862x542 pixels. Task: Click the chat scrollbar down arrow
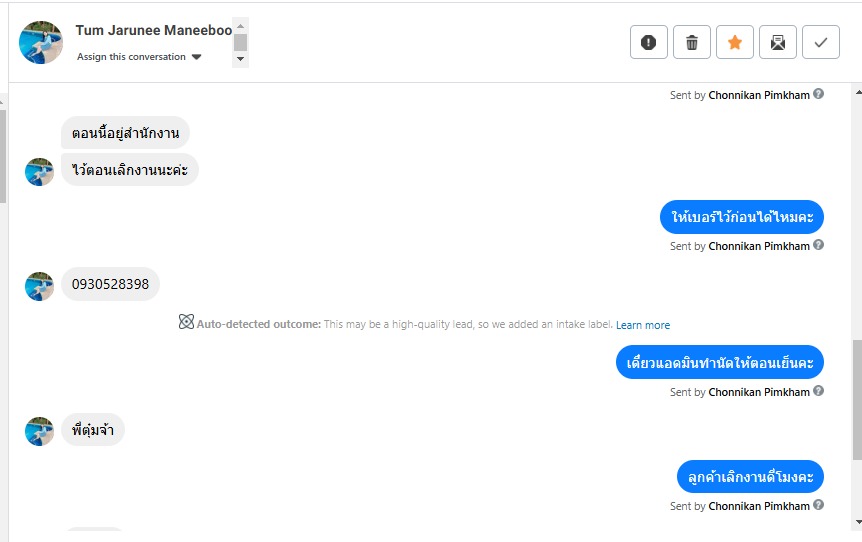(857, 521)
